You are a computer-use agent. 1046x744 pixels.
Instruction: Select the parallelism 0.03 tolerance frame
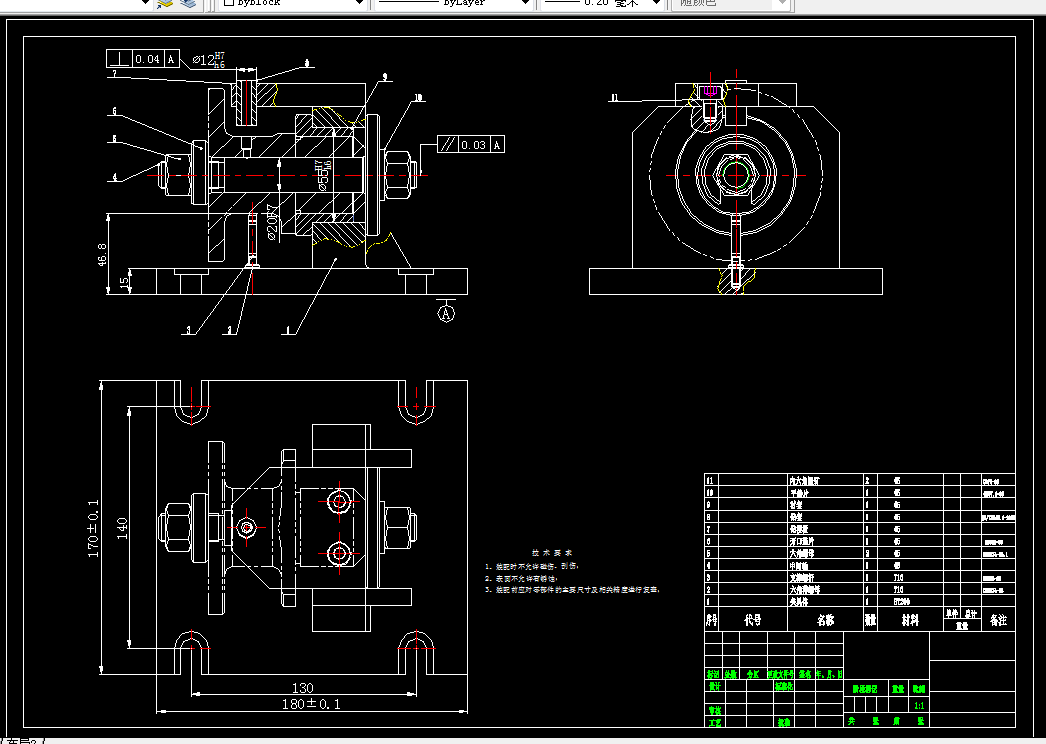[x=471, y=144]
